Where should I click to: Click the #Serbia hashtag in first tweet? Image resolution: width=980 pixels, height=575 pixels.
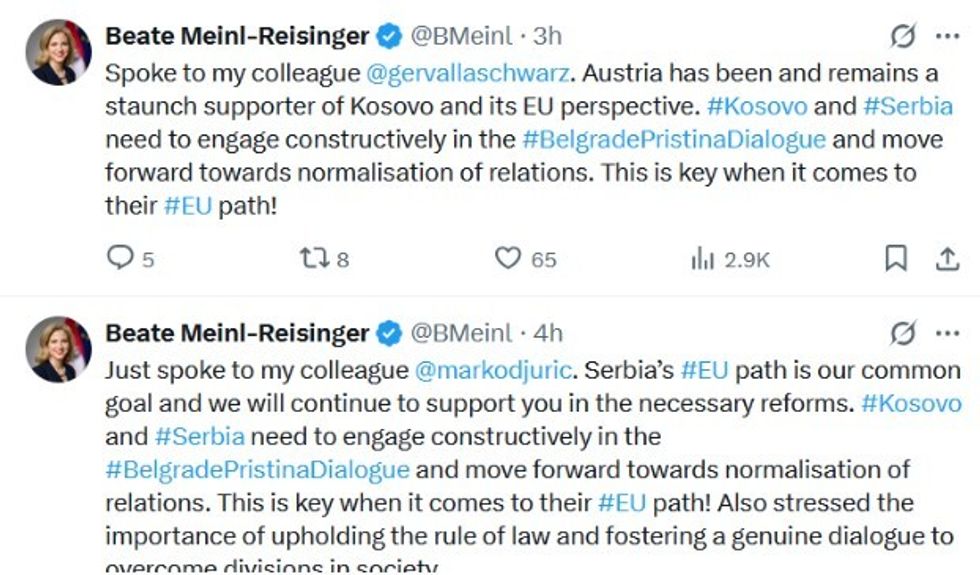[x=906, y=106]
